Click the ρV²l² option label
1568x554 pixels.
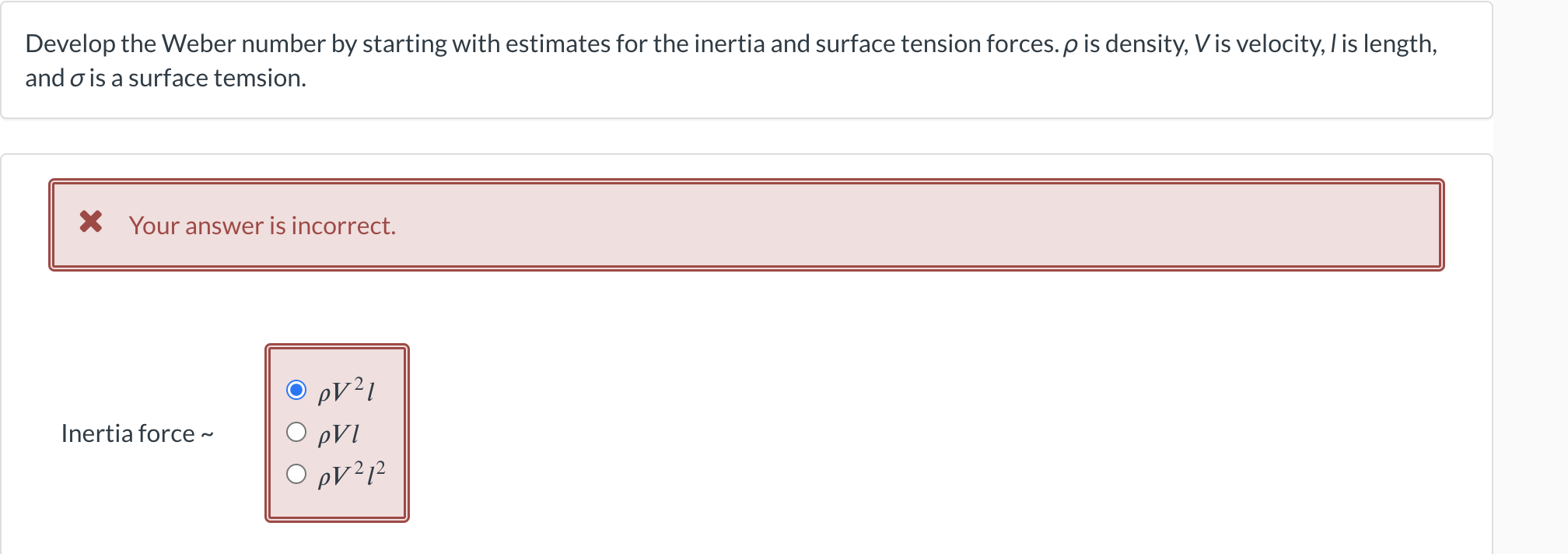coord(352,472)
